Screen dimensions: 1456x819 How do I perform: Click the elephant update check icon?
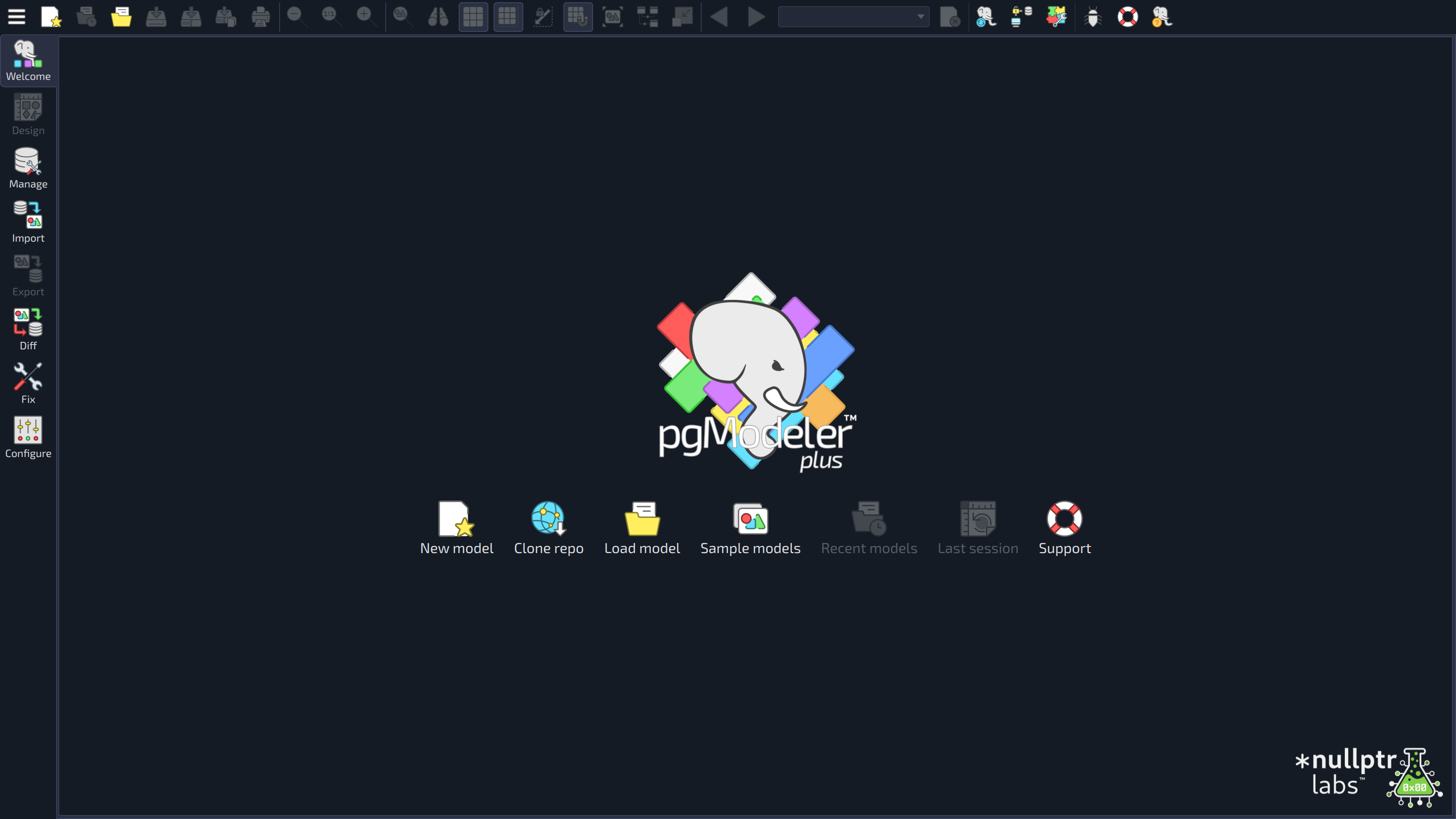986,16
